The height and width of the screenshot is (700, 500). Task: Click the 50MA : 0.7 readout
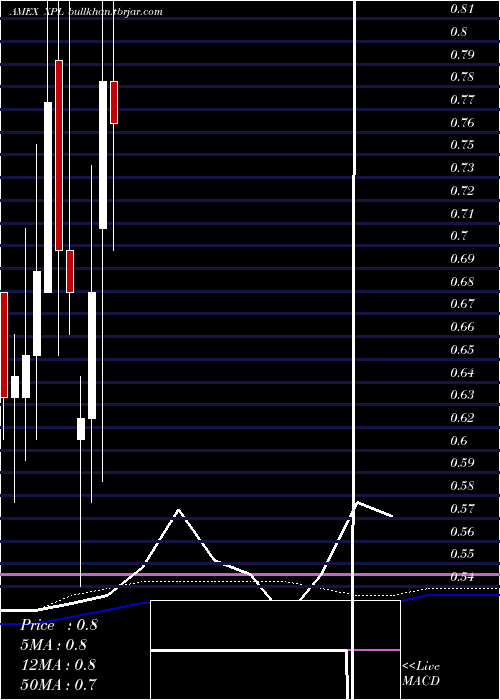click(x=58, y=684)
